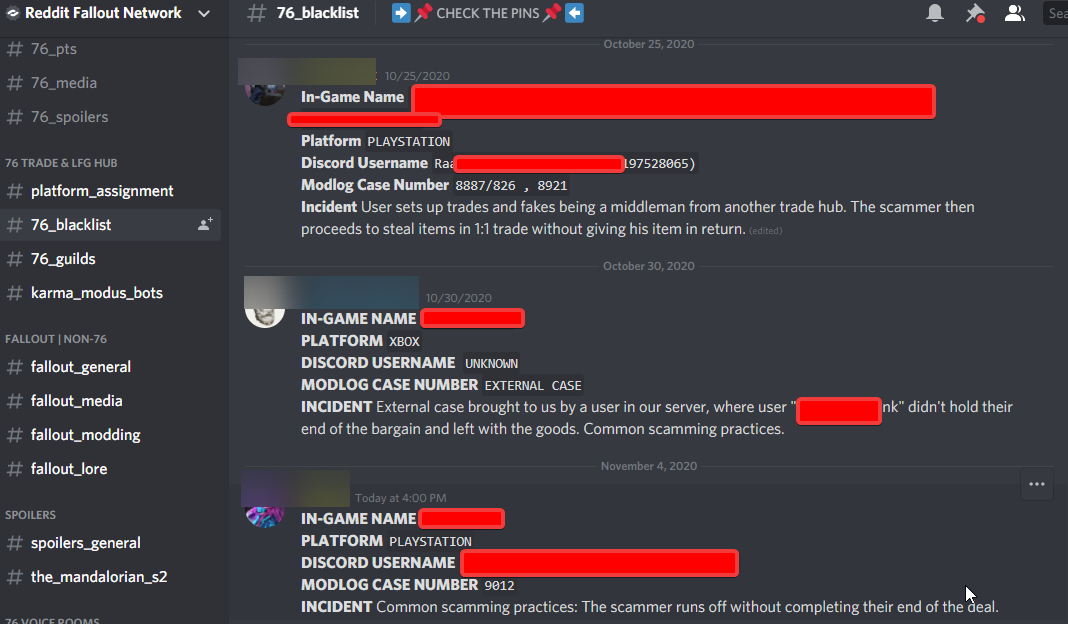Viewport: 1068px width, 624px height.
Task: Click avatar of today's 4:00 PM message
Action: tap(265, 516)
